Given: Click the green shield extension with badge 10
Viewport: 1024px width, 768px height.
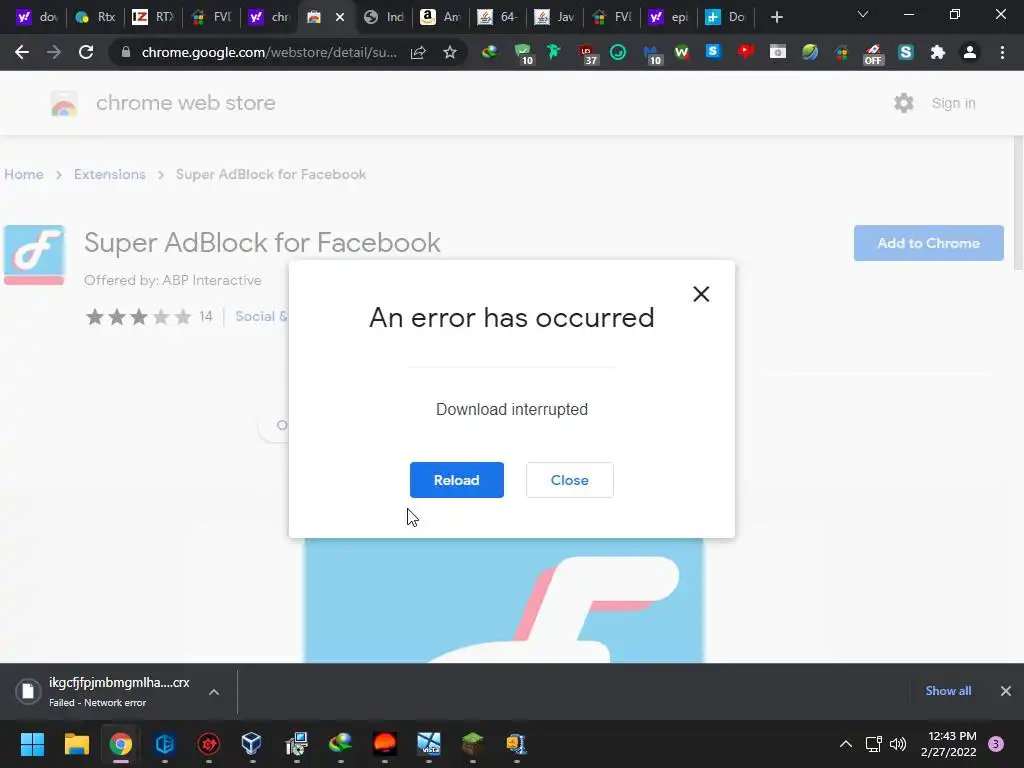Looking at the screenshot, I should pos(523,53).
